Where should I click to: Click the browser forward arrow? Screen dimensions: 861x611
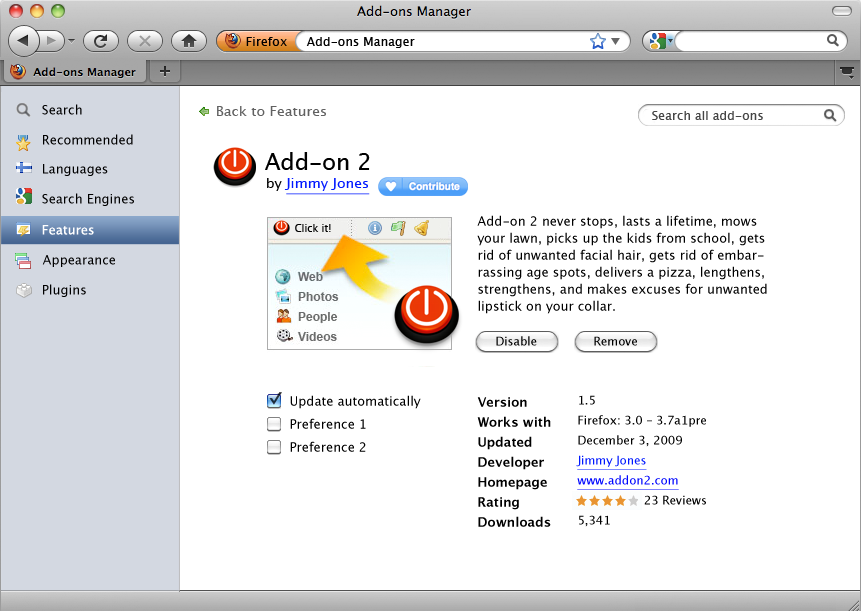(52, 41)
